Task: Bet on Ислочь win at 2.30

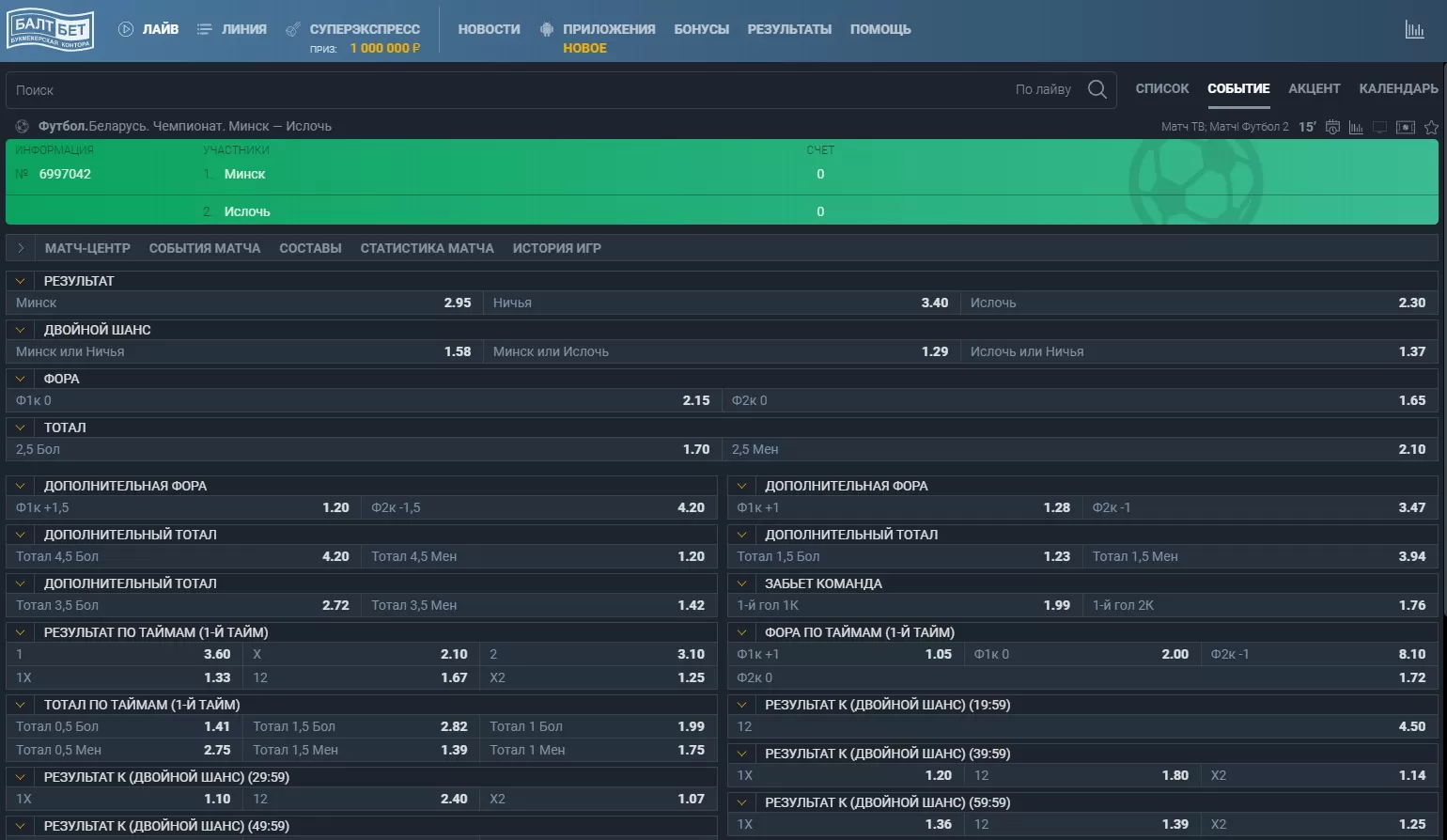Action: pyautogui.click(x=1411, y=303)
